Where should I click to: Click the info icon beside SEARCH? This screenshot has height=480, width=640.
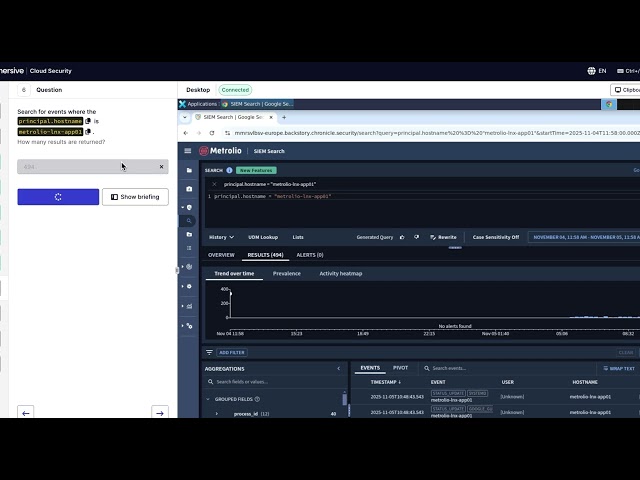(229, 170)
